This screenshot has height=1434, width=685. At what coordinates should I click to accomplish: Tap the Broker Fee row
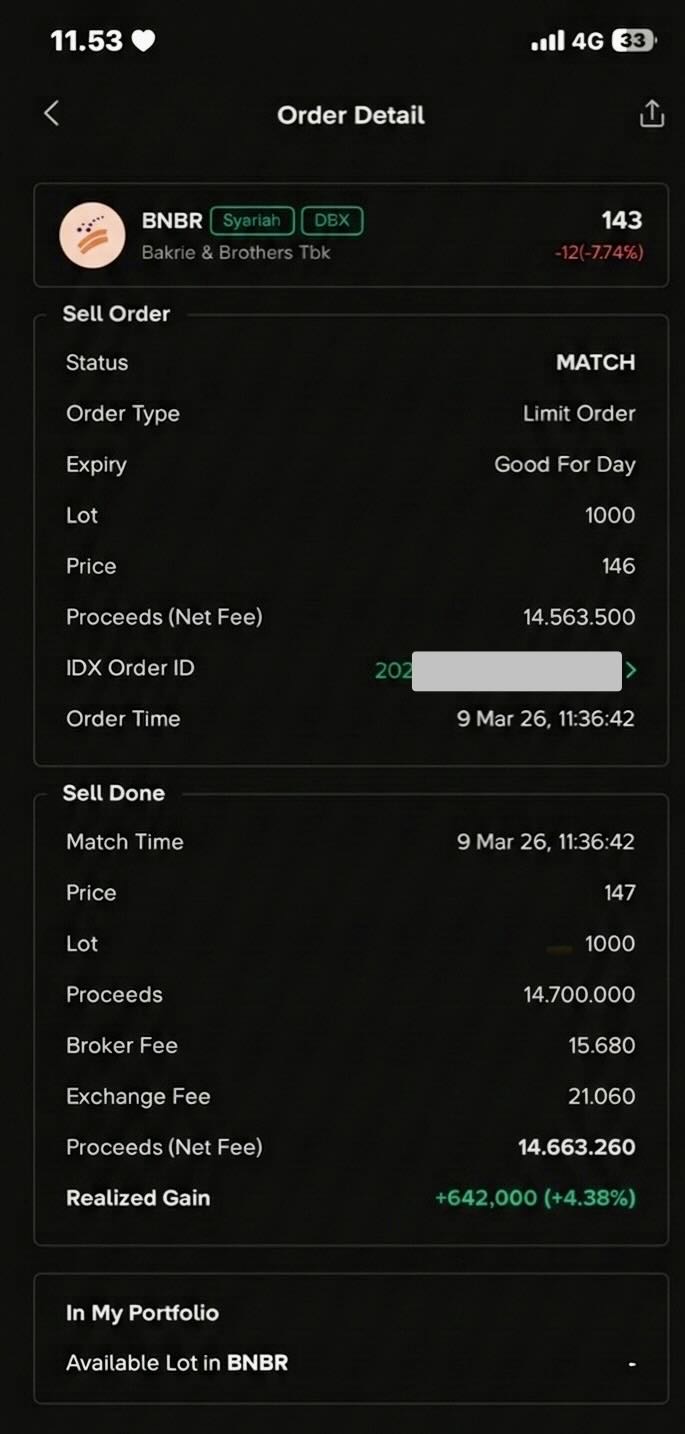[x=351, y=1046]
